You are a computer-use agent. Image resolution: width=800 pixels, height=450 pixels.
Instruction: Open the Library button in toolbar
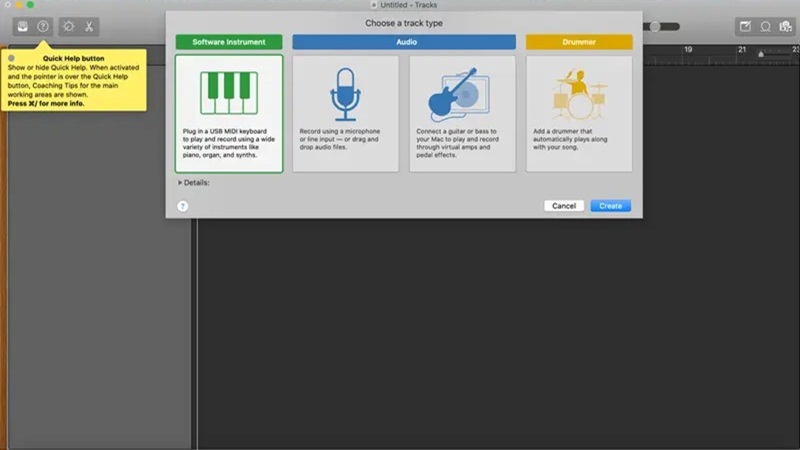[x=23, y=27]
